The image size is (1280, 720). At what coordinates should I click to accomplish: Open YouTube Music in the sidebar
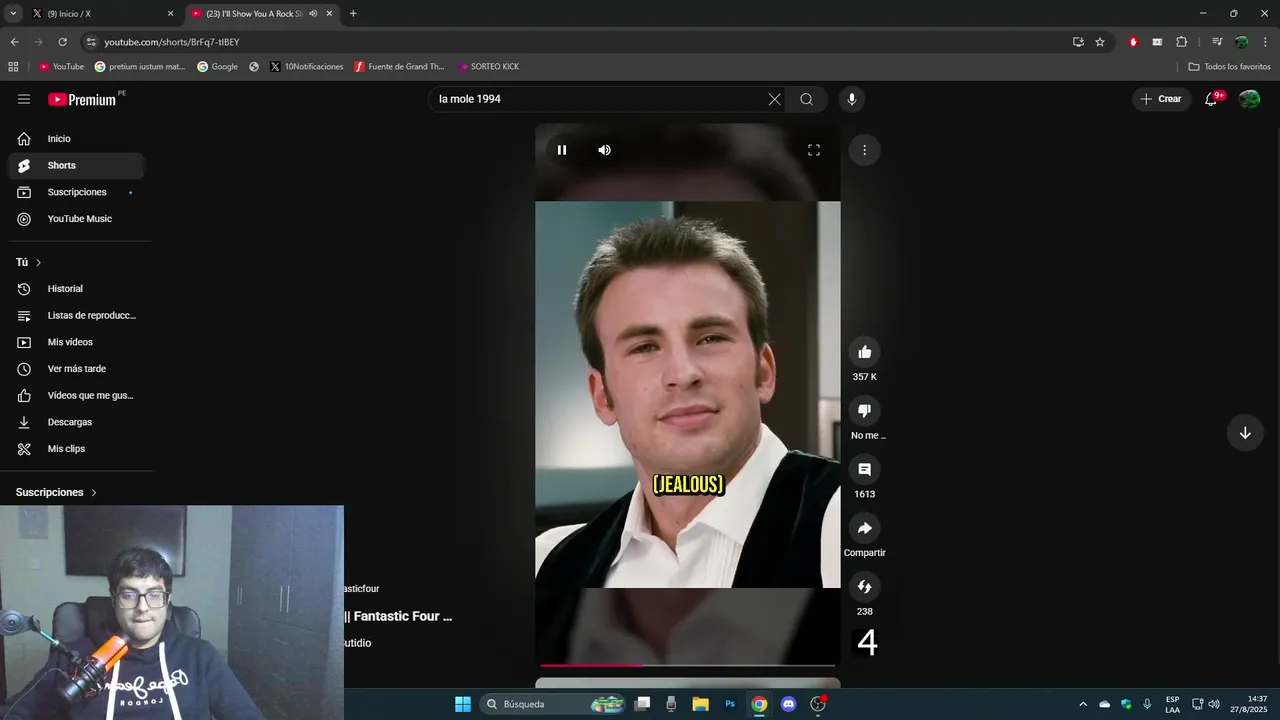[x=76, y=219]
